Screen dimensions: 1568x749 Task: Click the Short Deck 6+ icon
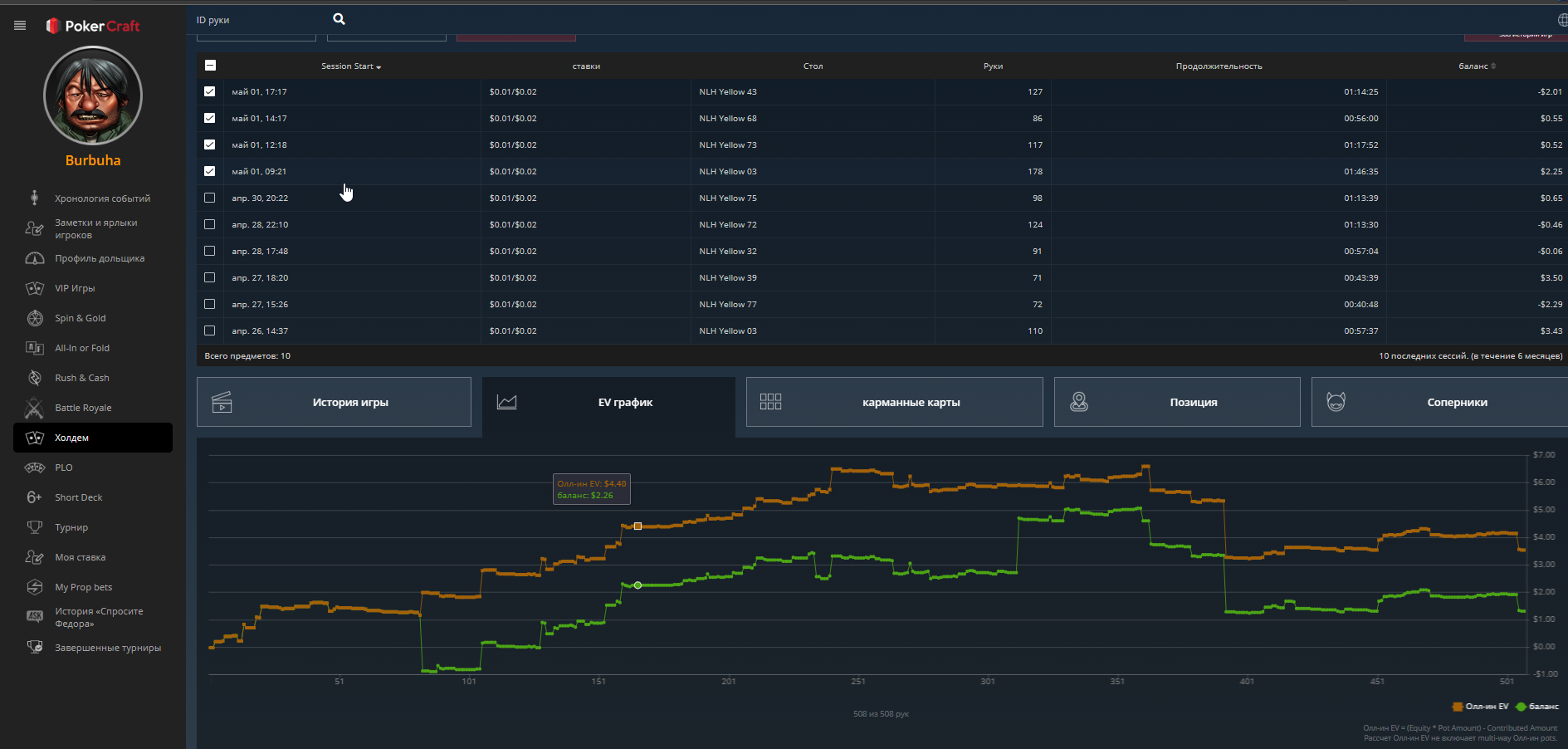[35, 497]
